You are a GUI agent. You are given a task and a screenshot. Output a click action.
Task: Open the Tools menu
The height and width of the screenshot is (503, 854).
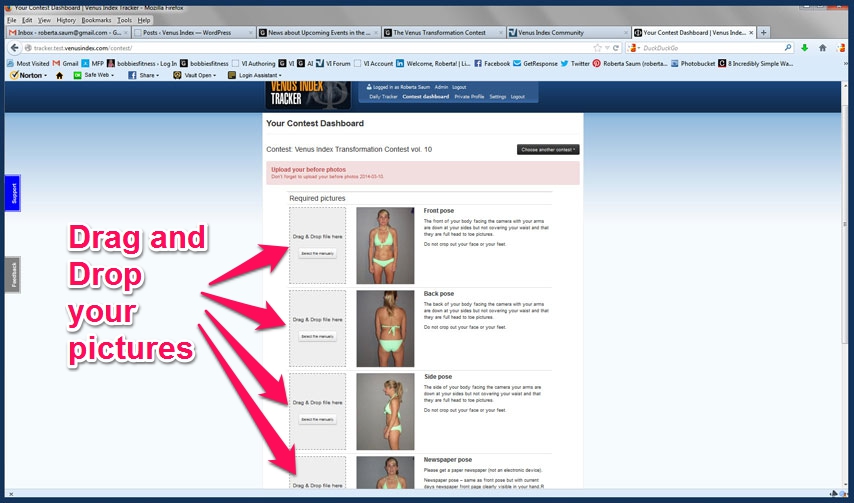(125, 20)
